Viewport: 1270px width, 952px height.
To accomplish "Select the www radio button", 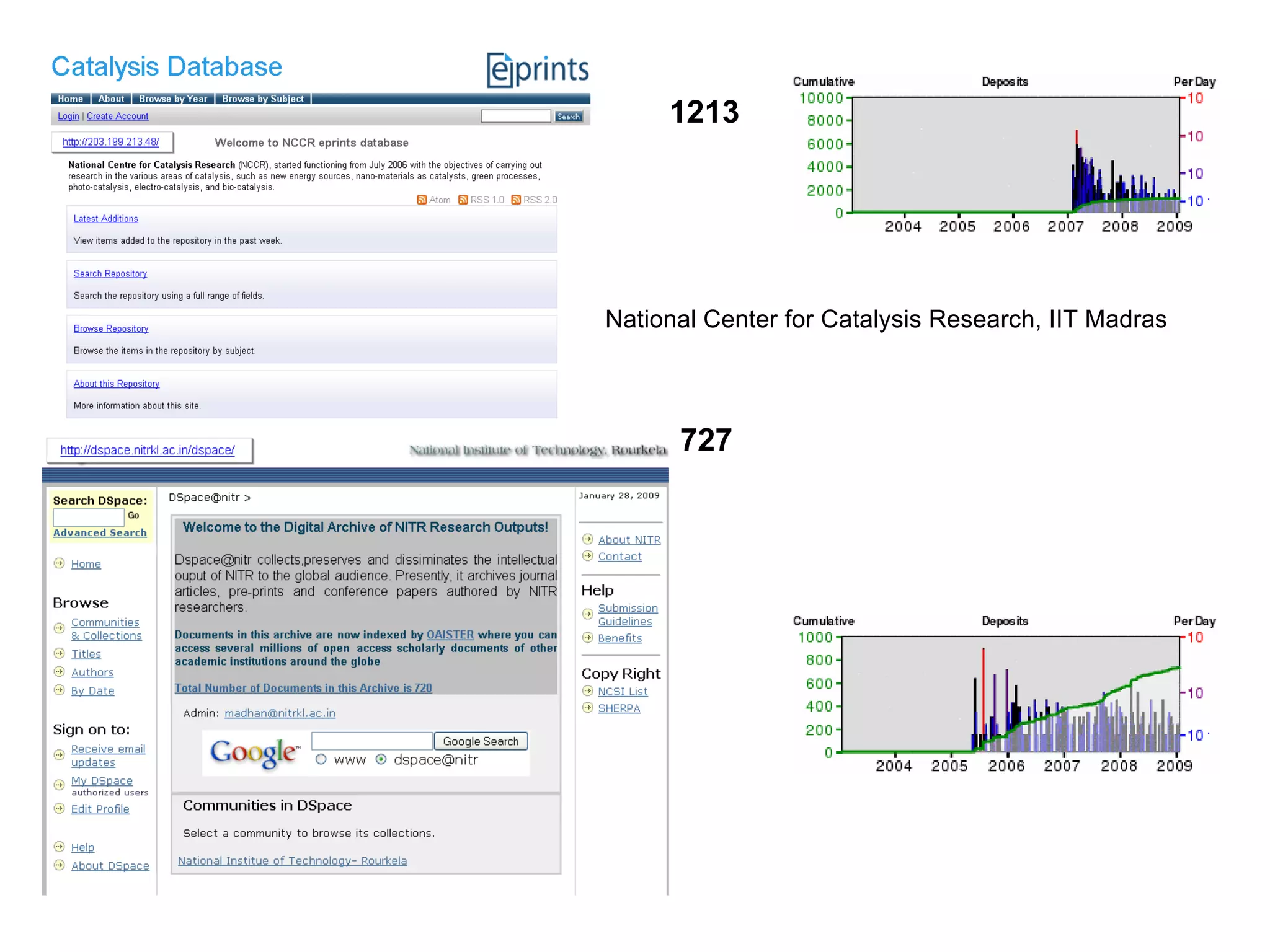I will click(x=321, y=759).
